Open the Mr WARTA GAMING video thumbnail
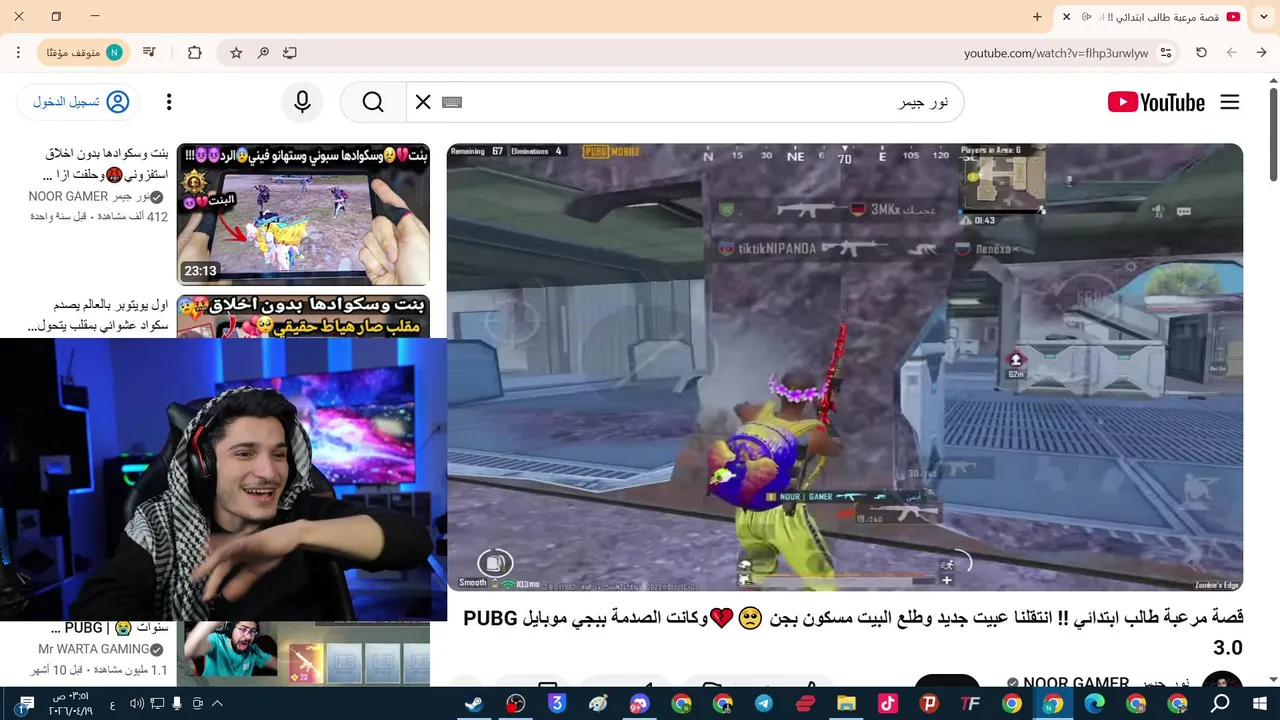 tap(303, 653)
